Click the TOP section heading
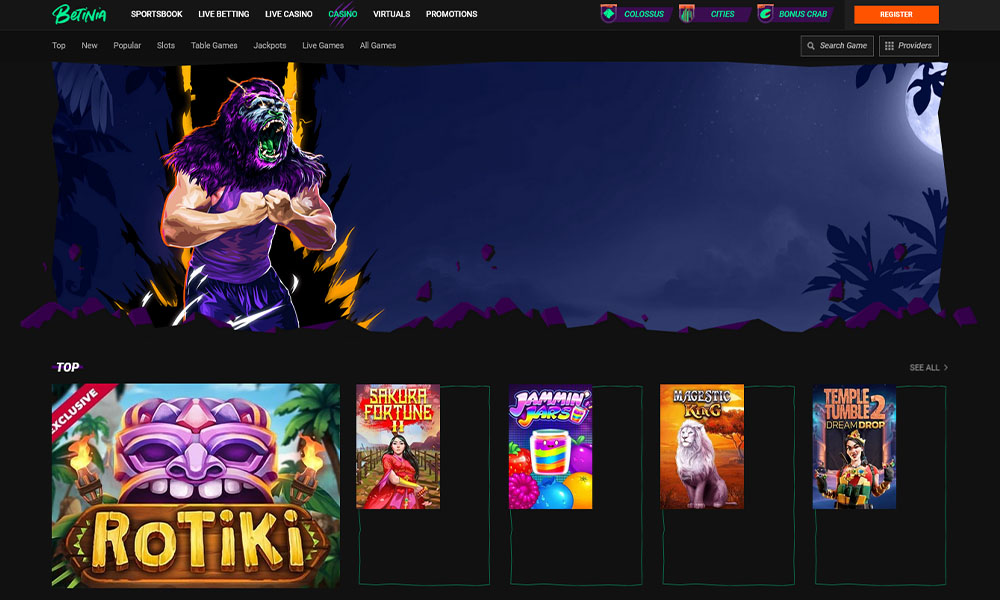Image resolution: width=1000 pixels, height=600 pixels. [x=68, y=367]
